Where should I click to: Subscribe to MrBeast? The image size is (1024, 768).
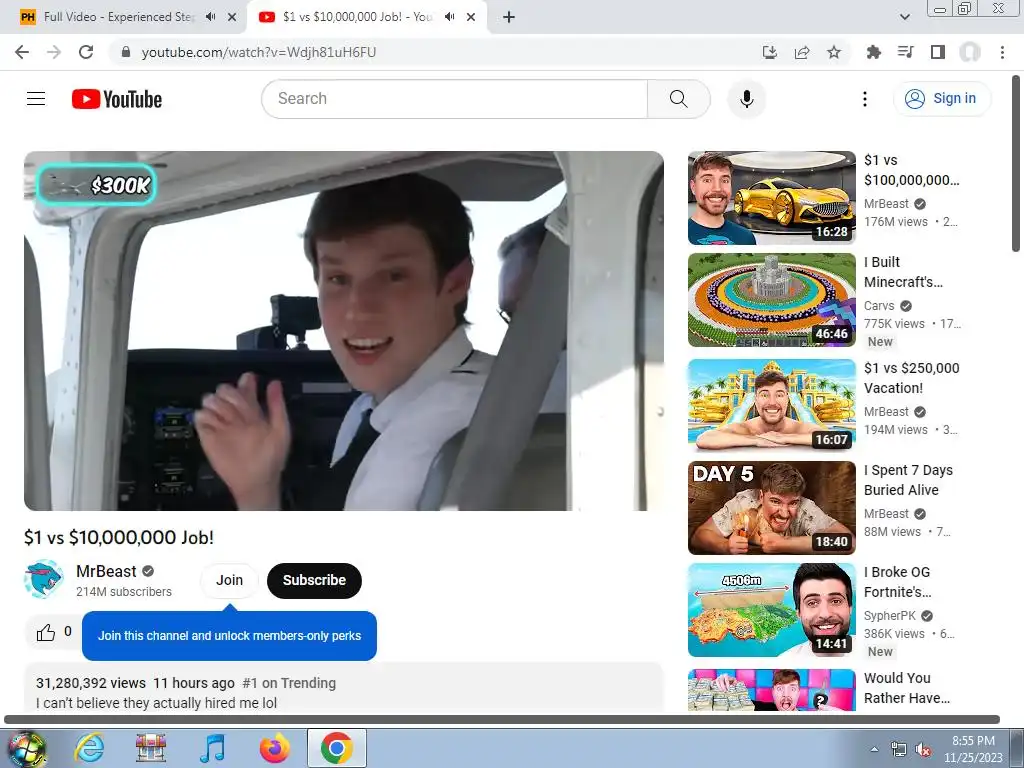pos(314,580)
